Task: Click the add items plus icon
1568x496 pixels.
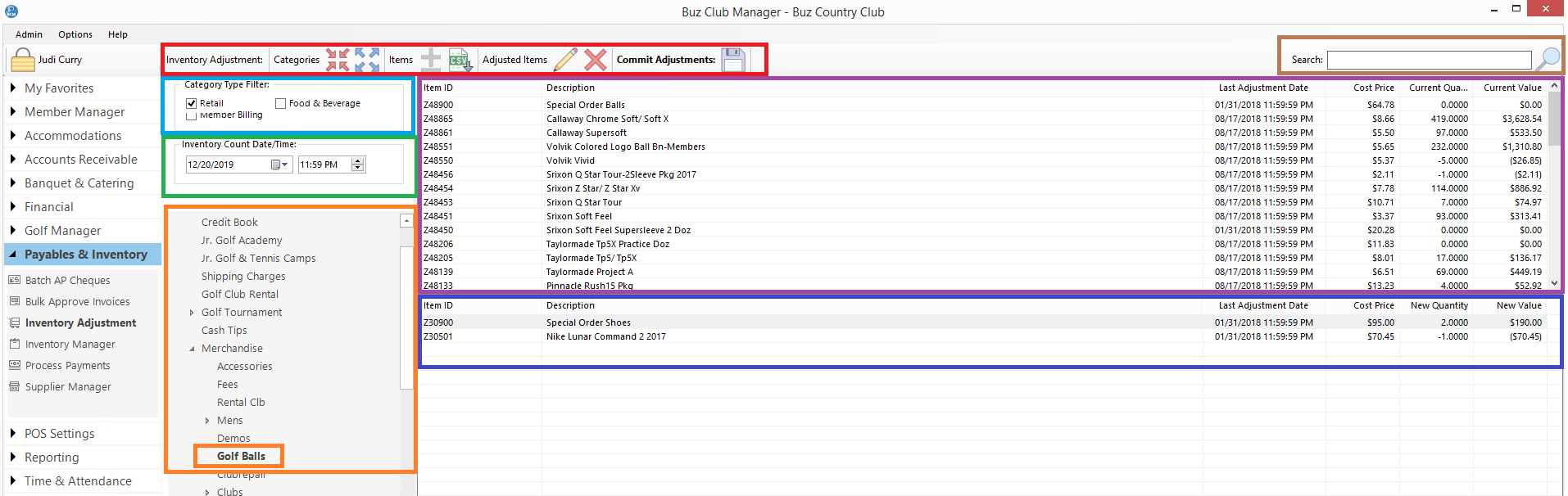Action: pos(431,60)
